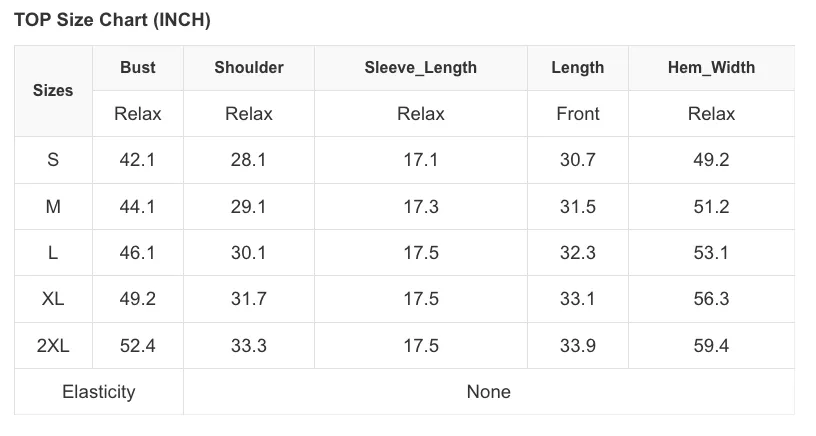Select the None elasticity value cell
816x436 pixels.
489,392
